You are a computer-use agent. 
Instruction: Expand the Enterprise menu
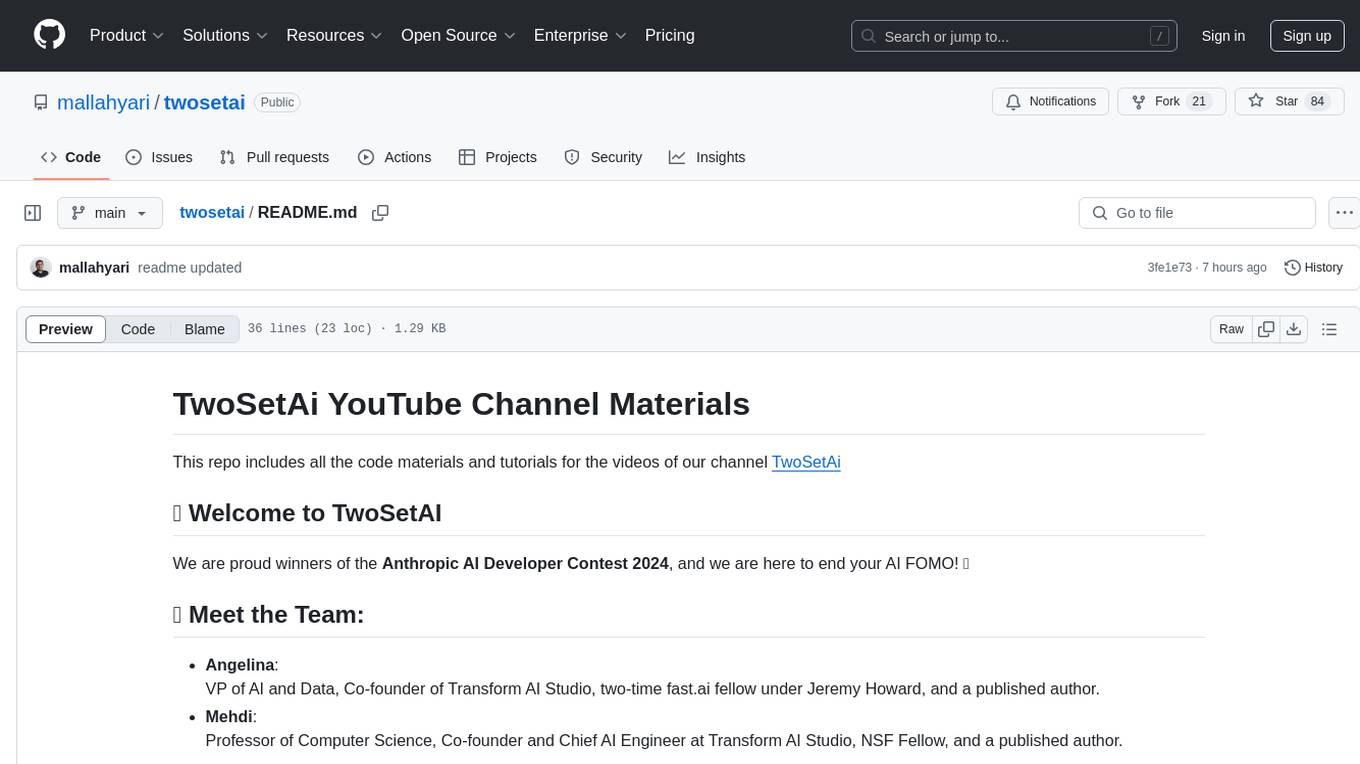[580, 35]
